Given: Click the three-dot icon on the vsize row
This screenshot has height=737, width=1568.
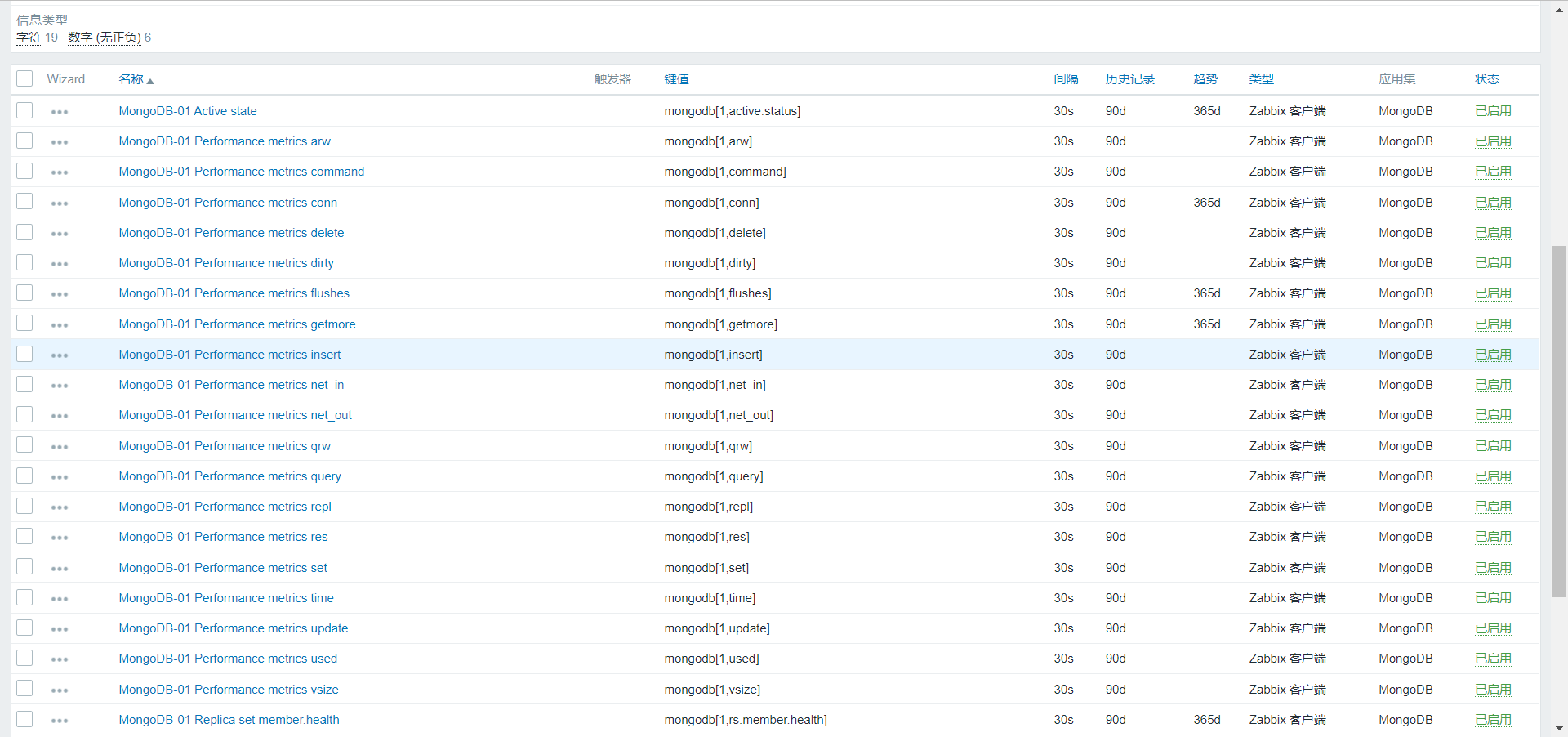Looking at the screenshot, I should point(60,690).
